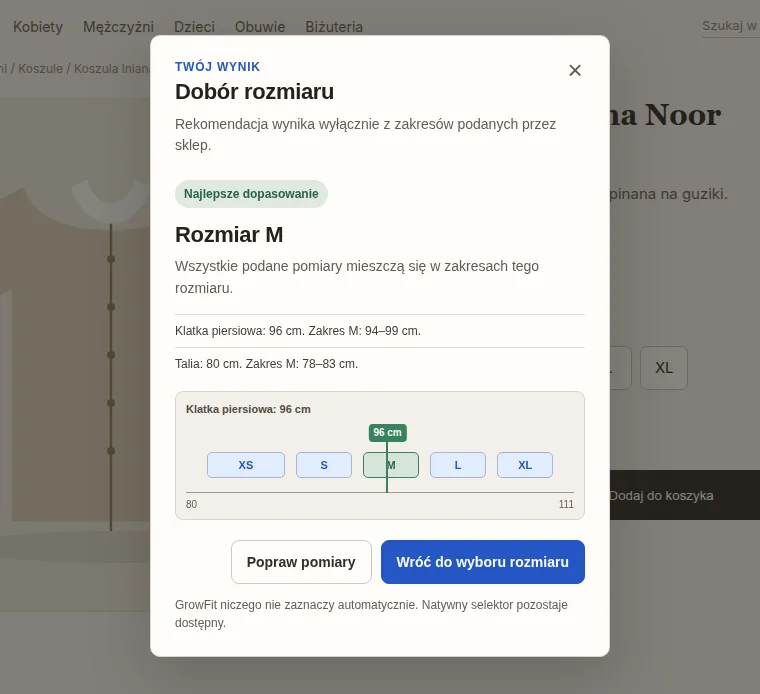Click the Najlepsze dopasowanie badge
This screenshot has height=694, width=760.
click(251, 194)
